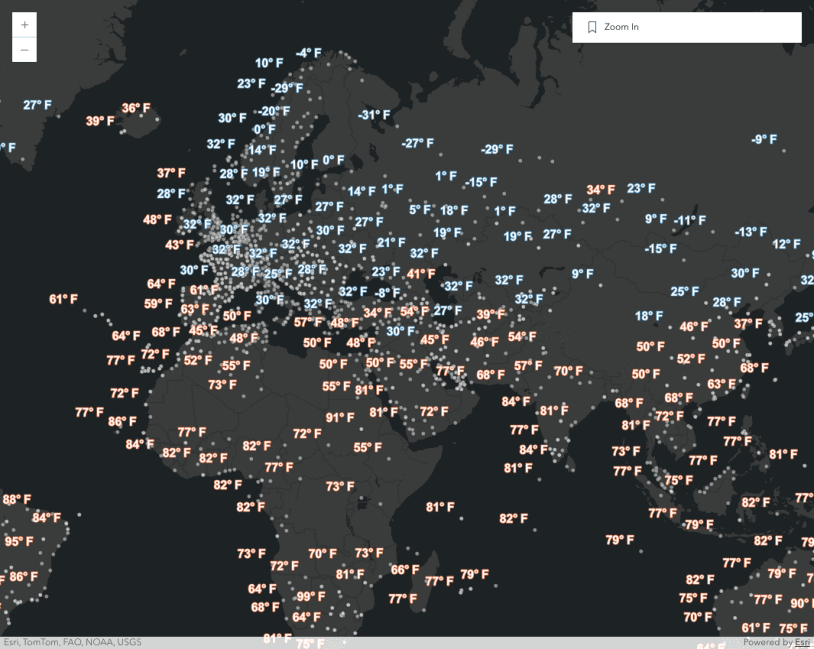Click the 88° F temperature label
This screenshot has height=649, width=814.
(x=17, y=500)
